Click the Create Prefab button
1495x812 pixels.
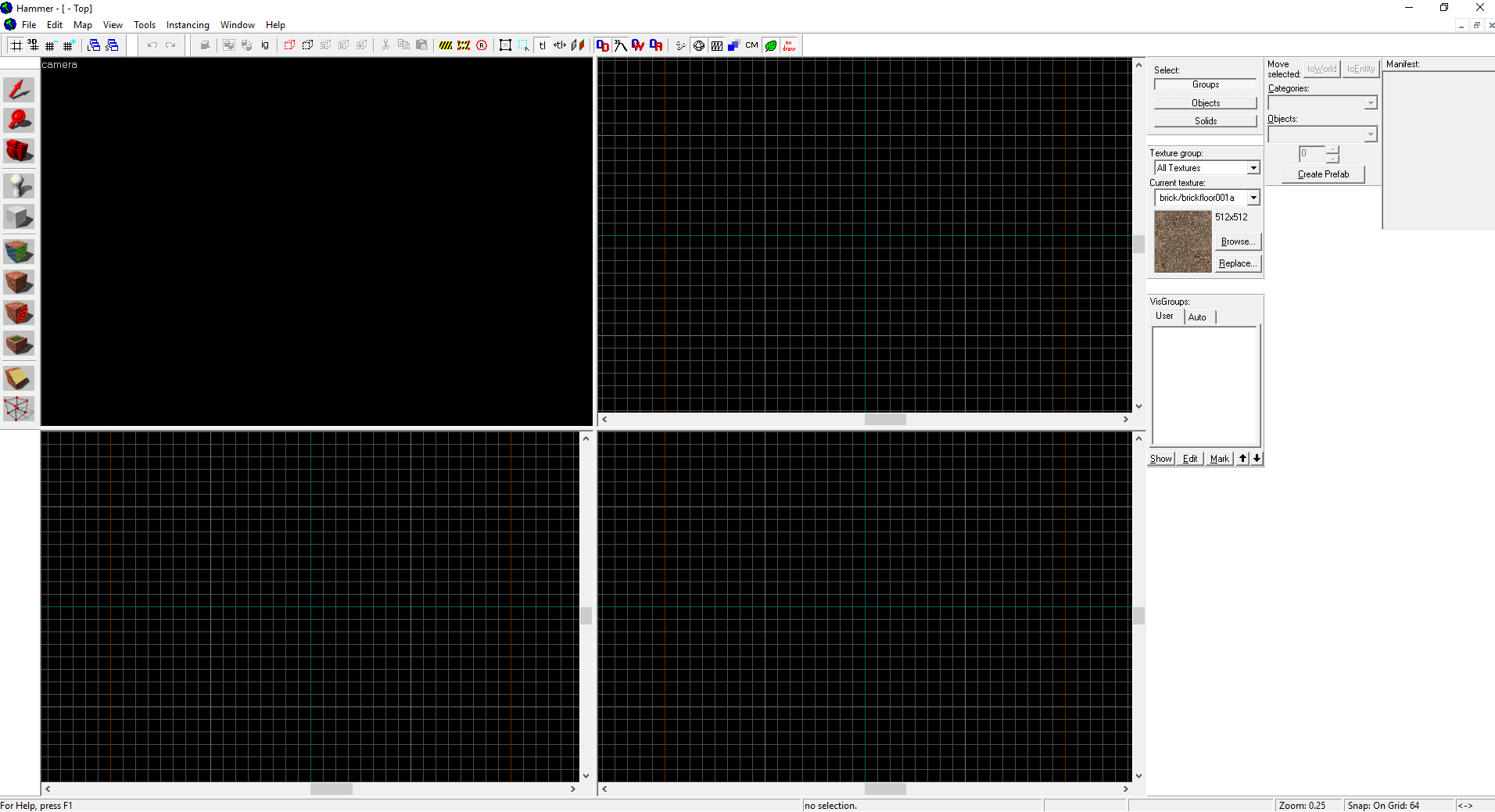1323,174
